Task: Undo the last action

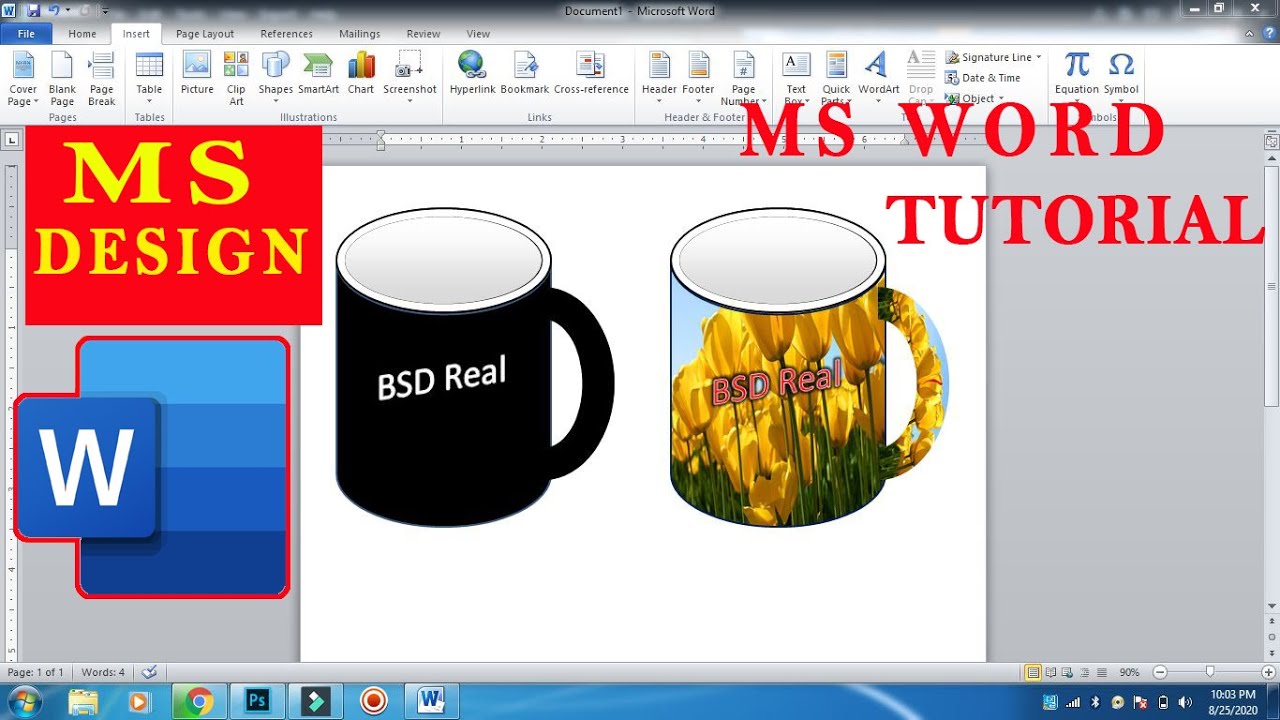Action: (x=54, y=10)
